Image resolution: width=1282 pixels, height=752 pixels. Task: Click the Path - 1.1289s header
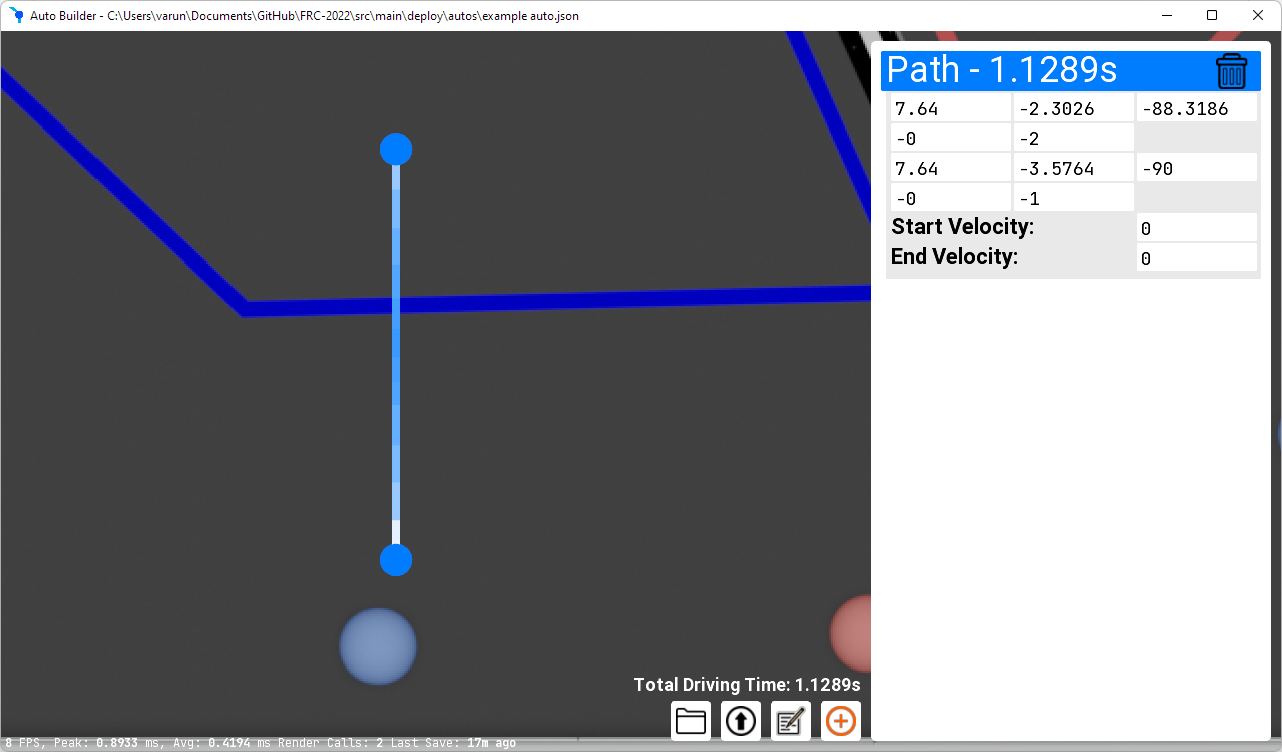click(1070, 71)
